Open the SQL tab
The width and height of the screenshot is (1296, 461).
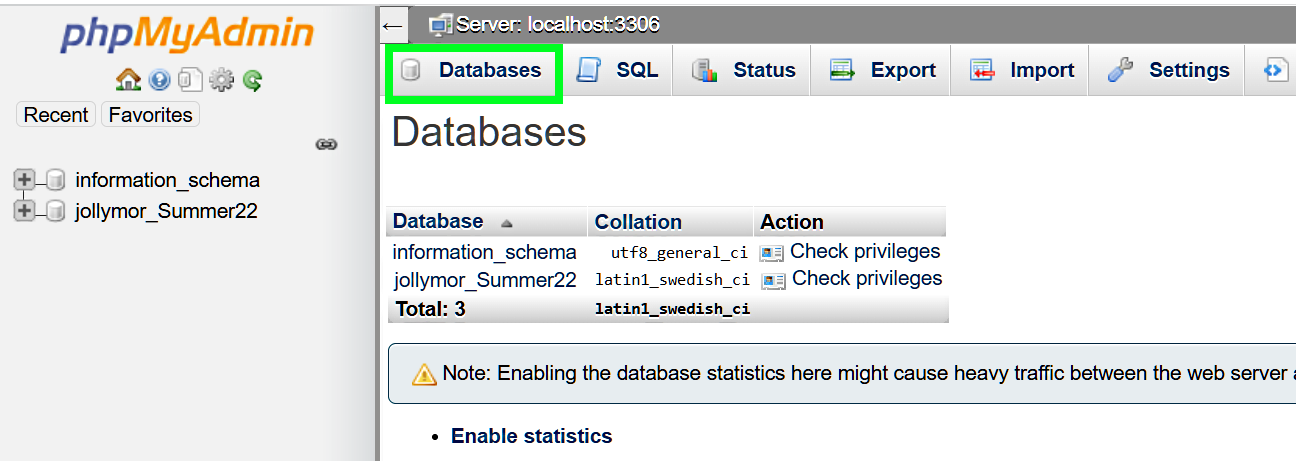[x=618, y=70]
